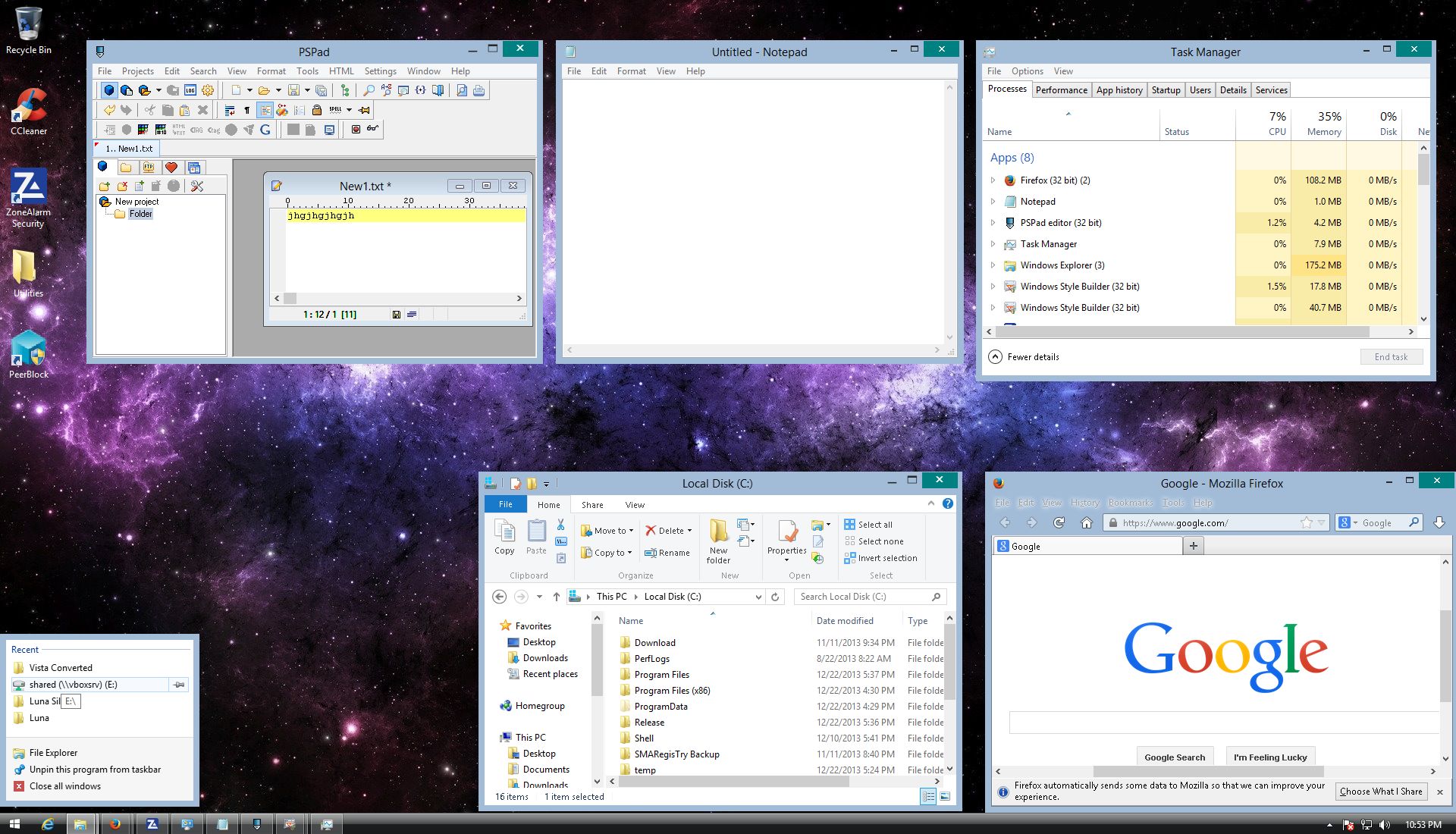
Task: Open the Explorer Help question icon
Action: [948, 503]
